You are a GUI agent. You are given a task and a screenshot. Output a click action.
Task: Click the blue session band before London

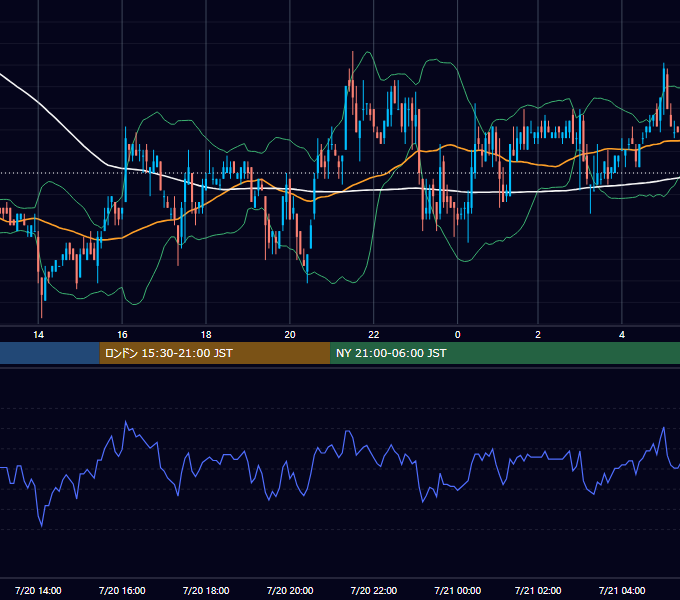tap(50, 353)
